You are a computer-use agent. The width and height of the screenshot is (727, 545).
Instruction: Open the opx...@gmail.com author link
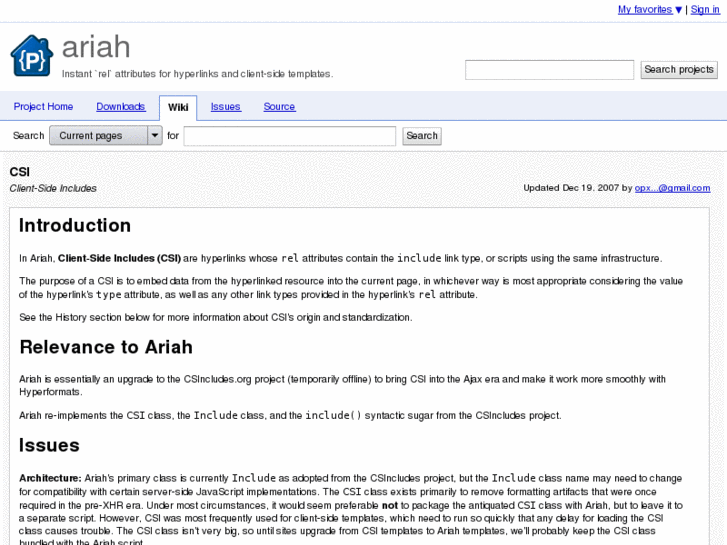672,188
